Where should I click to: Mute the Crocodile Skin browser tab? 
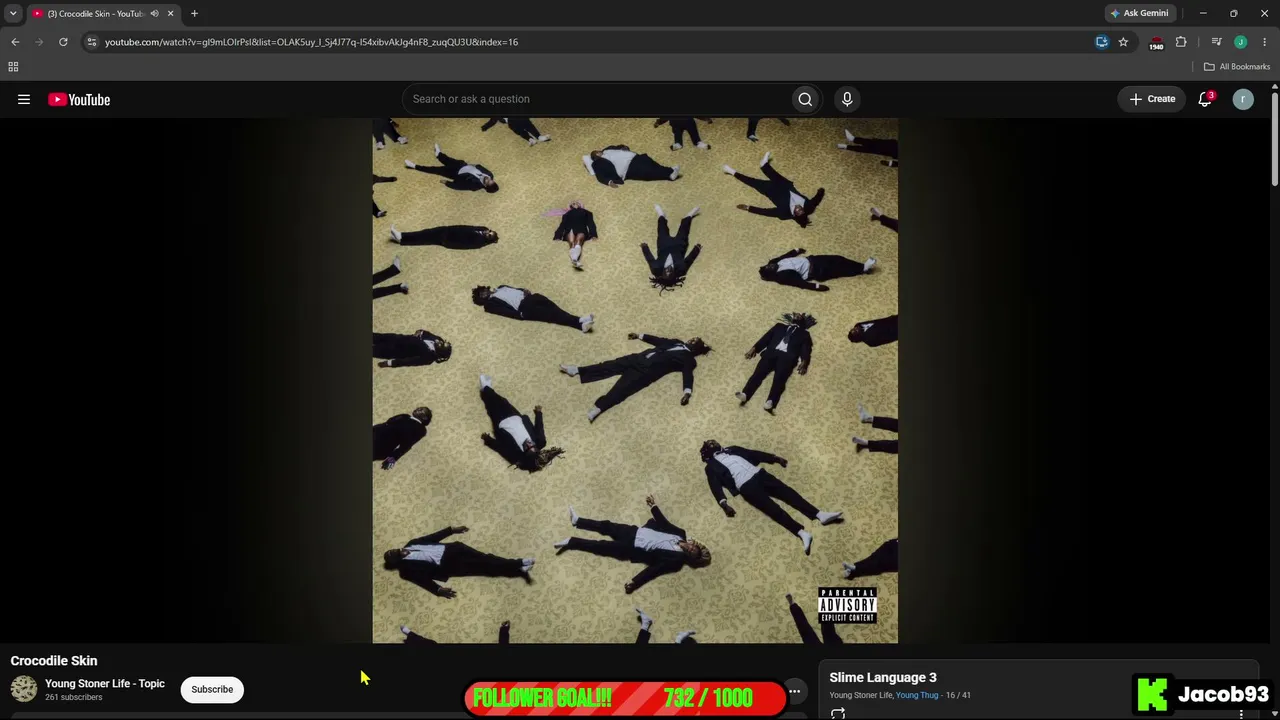(154, 13)
